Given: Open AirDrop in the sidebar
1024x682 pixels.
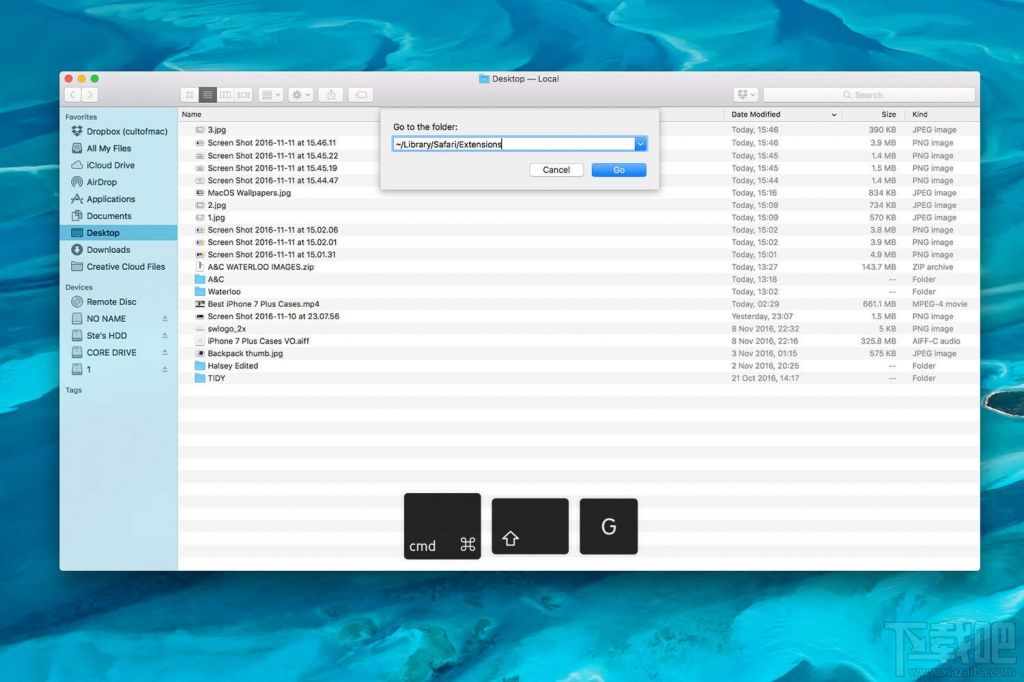Looking at the screenshot, I should click(101, 182).
